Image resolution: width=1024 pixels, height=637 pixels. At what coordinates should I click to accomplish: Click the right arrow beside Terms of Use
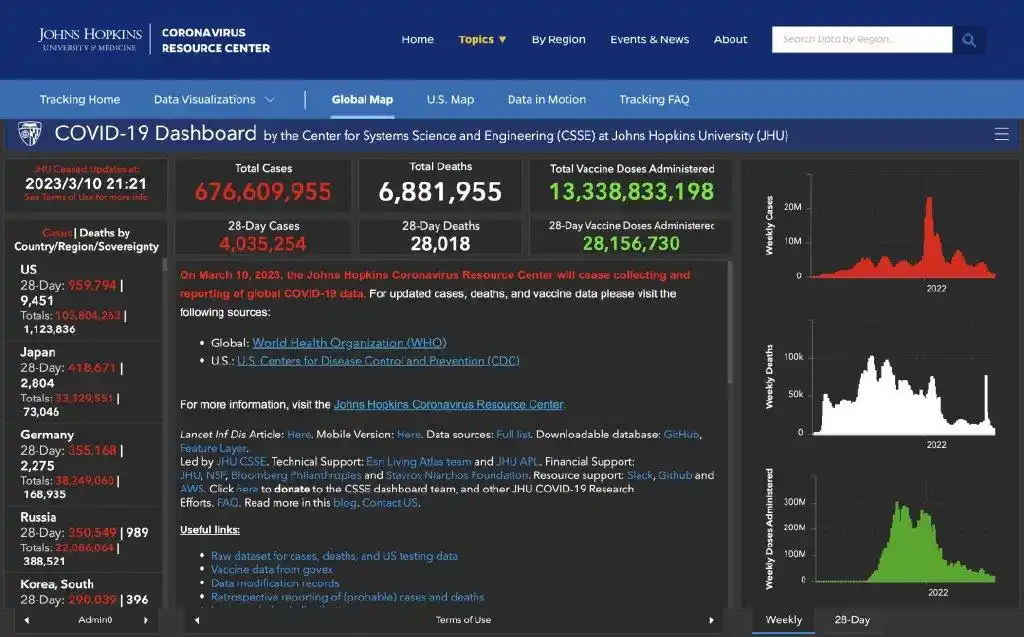[711, 620]
